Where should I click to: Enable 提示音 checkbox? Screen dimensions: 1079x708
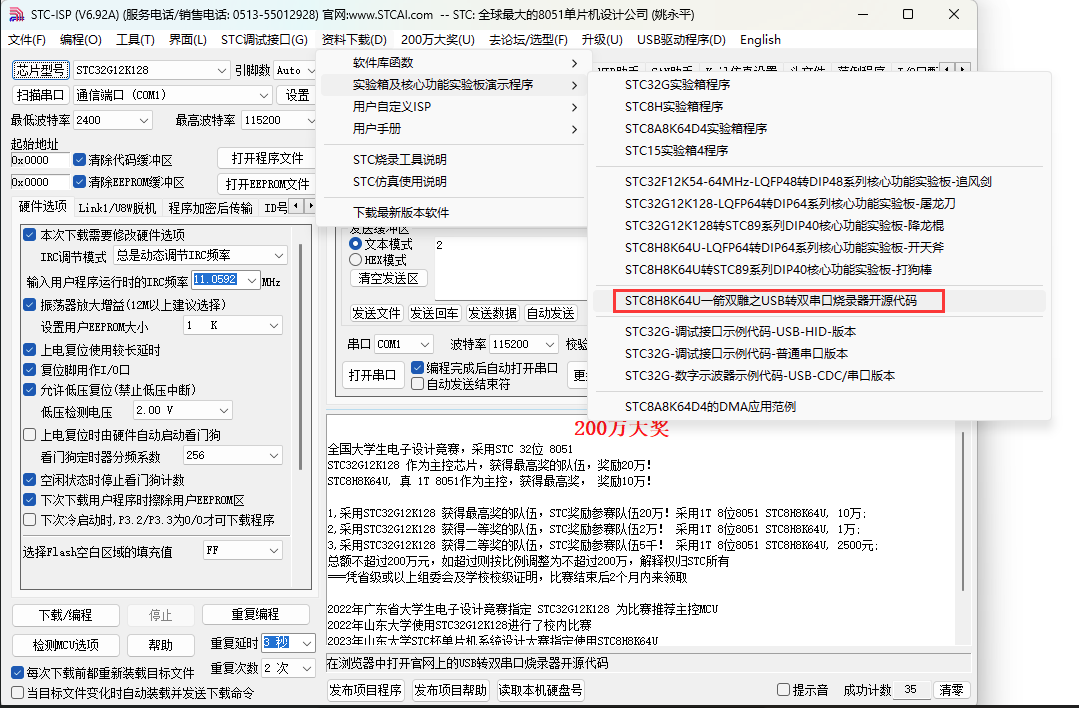[x=783, y=689]
